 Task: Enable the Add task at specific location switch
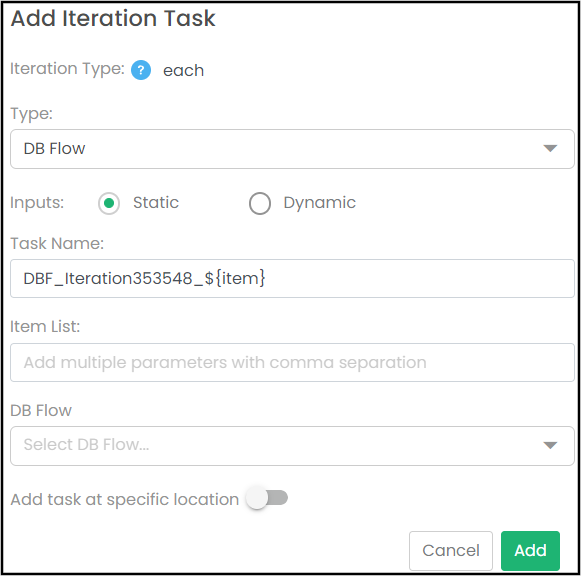click(267, 498)
